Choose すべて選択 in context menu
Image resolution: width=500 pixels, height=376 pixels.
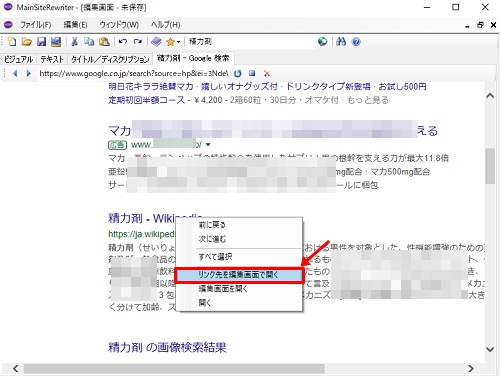239,257
